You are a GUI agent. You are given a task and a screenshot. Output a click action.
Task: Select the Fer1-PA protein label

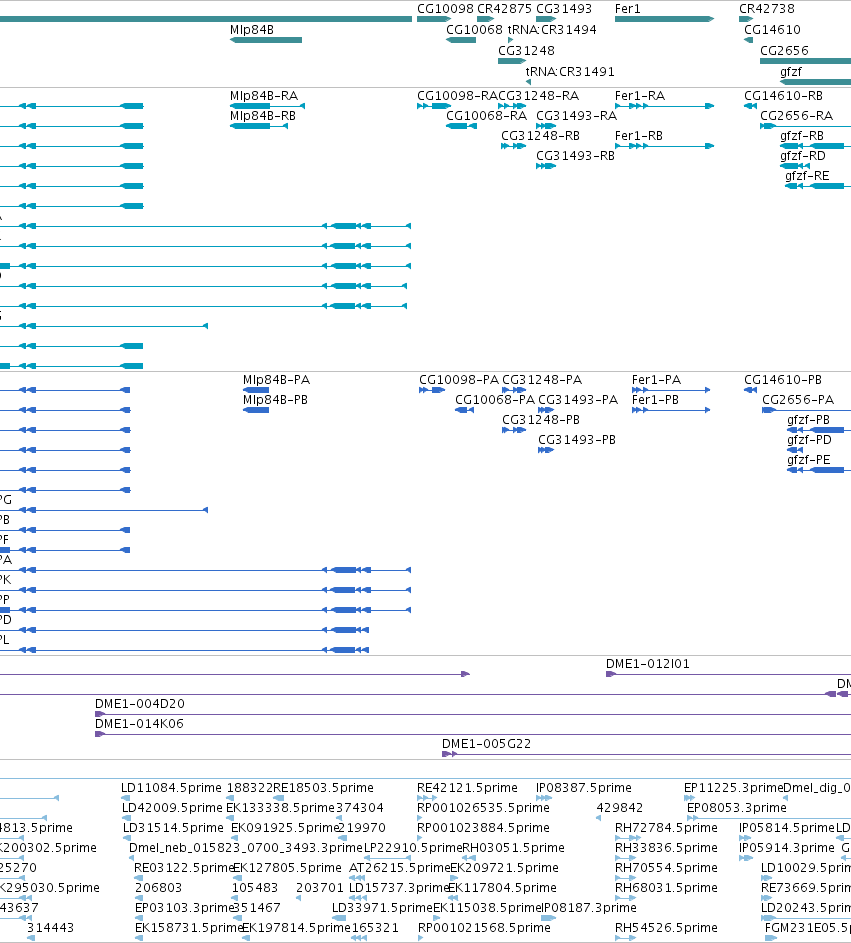coord(656,379)
